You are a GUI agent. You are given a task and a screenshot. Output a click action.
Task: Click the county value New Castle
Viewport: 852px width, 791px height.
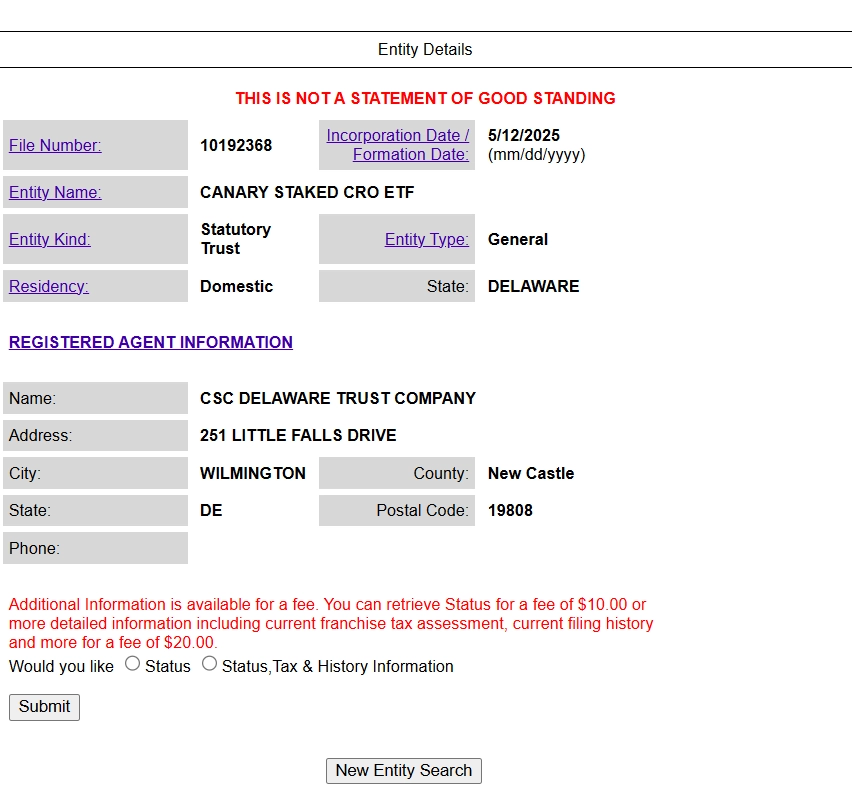531,474
